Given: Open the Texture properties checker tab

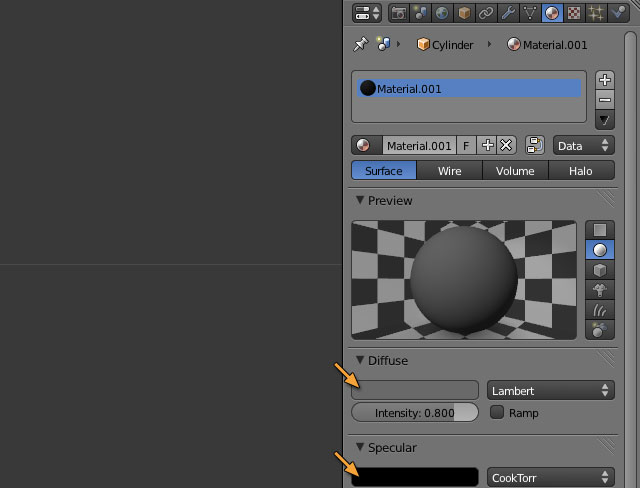Looking at the screenshot, I should [x=574, y=13].
